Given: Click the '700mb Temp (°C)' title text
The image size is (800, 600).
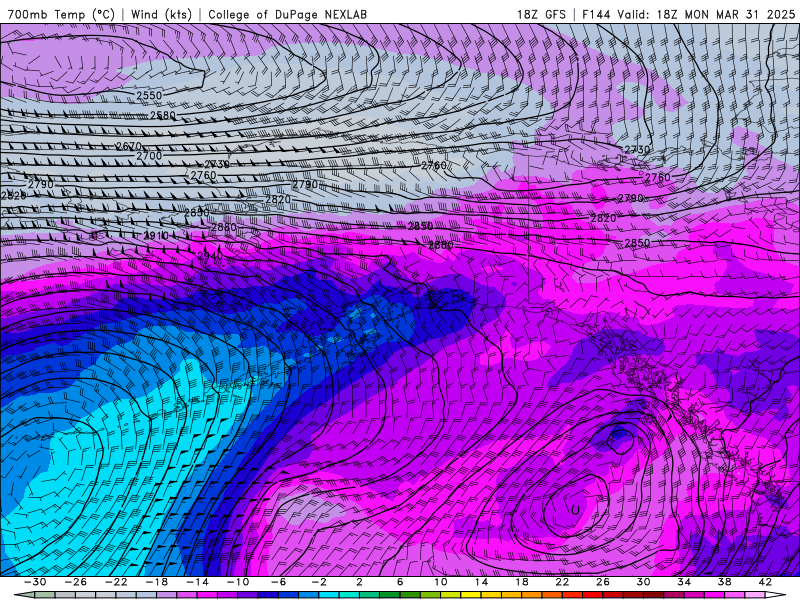Looking at the screenshot, I should (61, 14).
